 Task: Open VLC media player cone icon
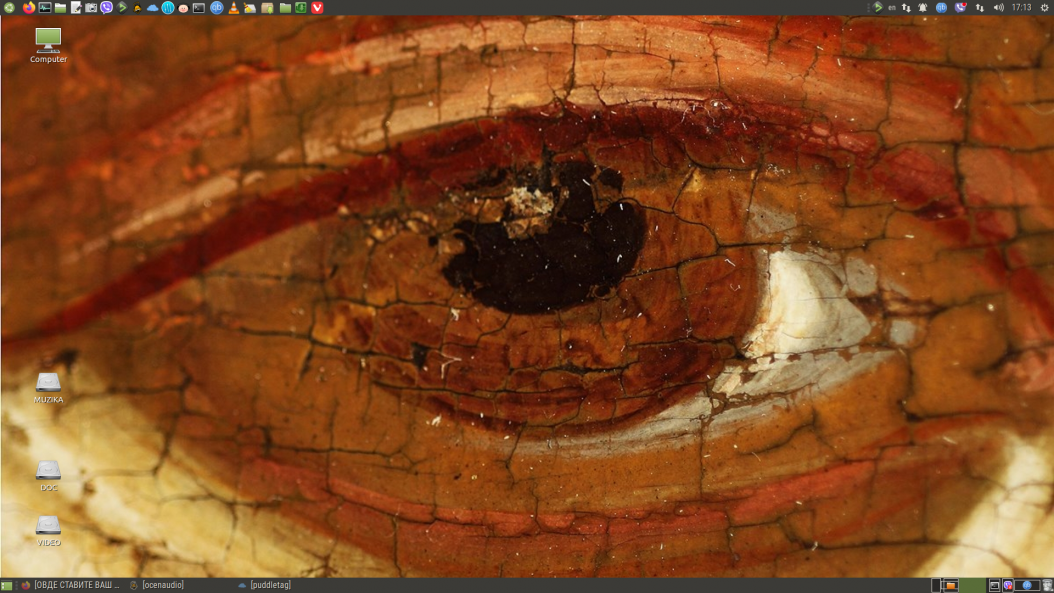click(x=233, y=7)
